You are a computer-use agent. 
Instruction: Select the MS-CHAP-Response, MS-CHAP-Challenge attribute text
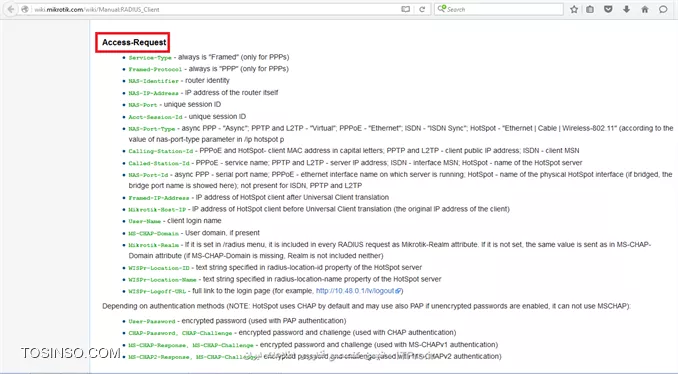[191, 345]
